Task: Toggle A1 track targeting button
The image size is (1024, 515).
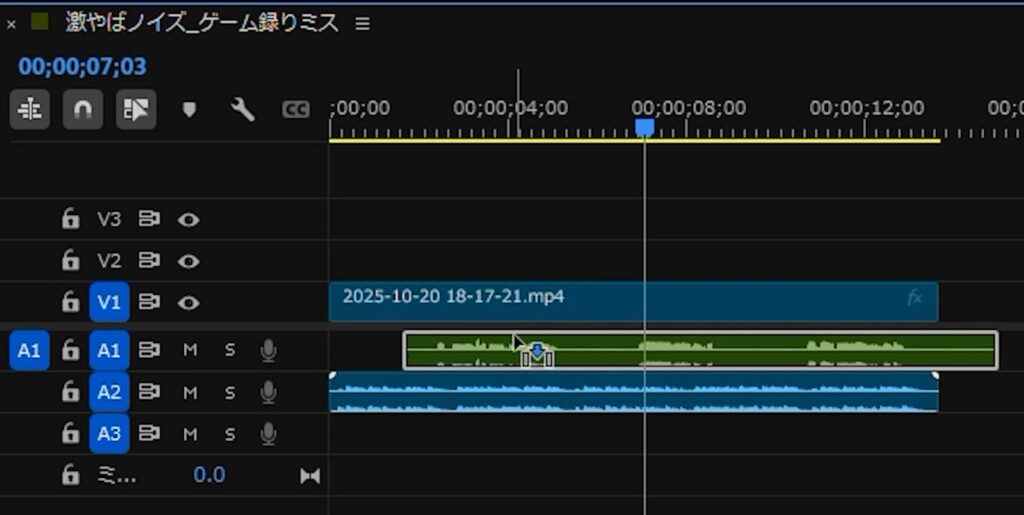Action: [109, 351]
